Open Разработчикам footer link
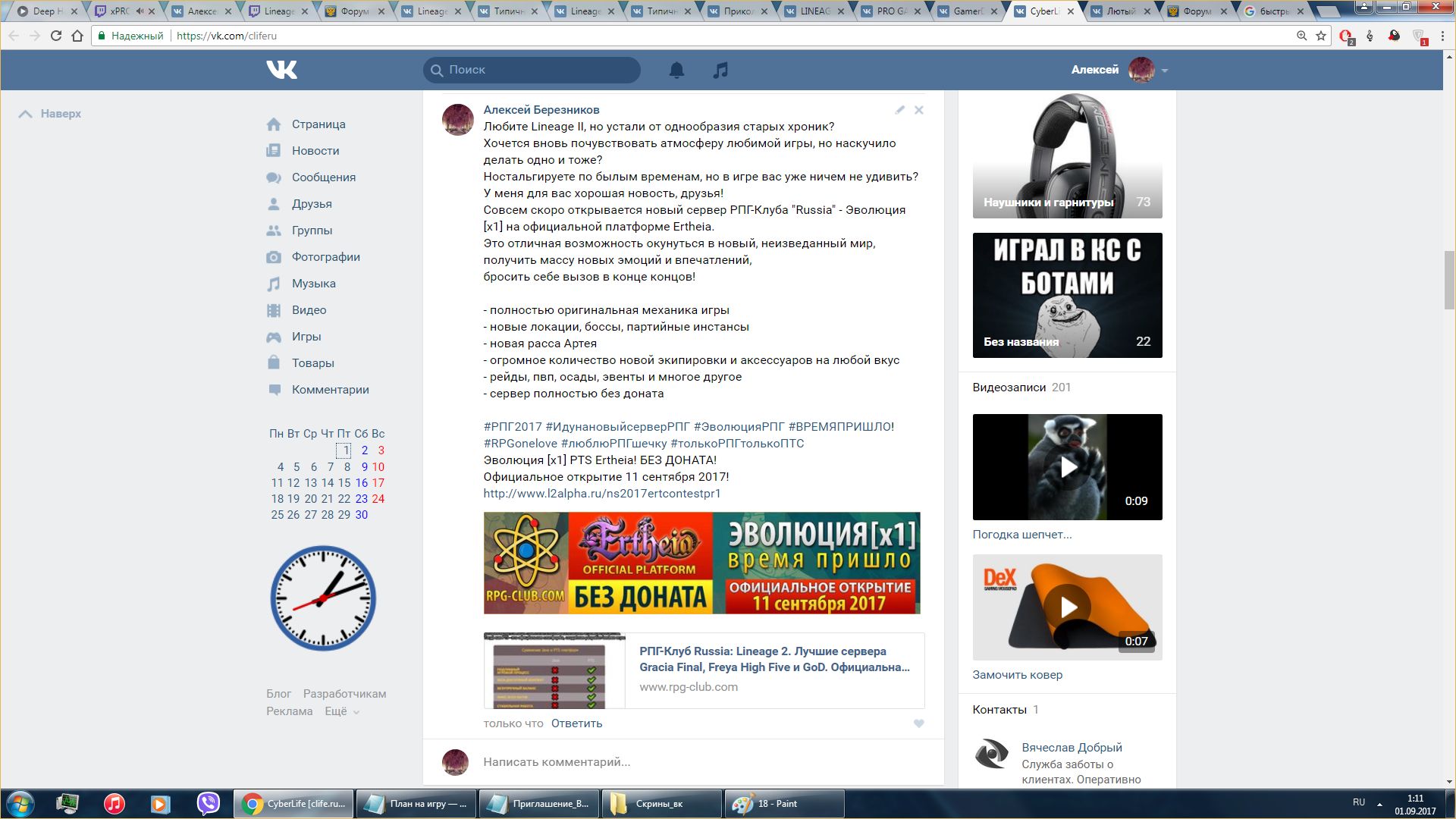The height and width of the screenshot is (819, 1456). pos(344,694)
